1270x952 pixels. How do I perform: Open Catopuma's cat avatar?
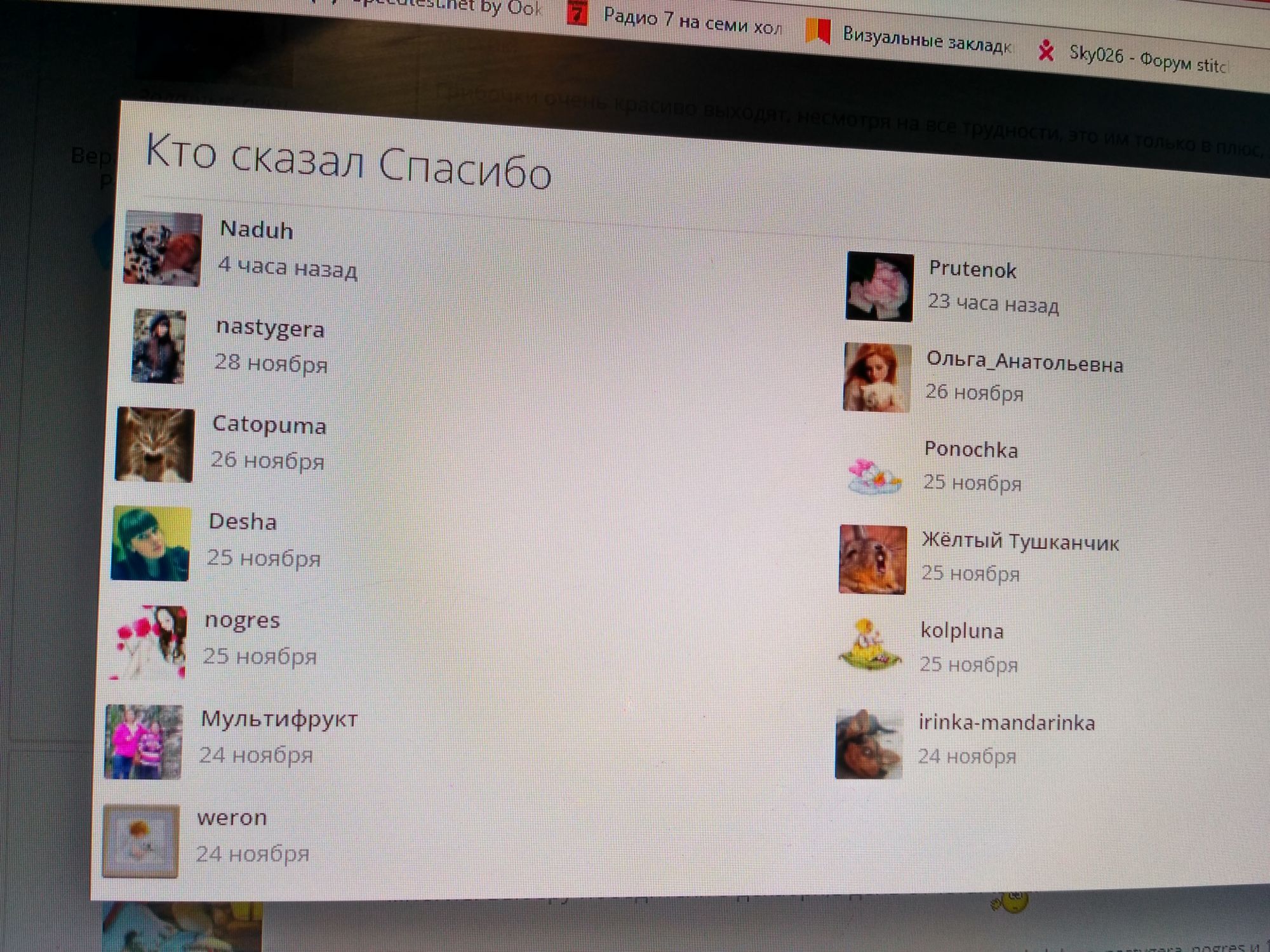click(x=154, y=445)
